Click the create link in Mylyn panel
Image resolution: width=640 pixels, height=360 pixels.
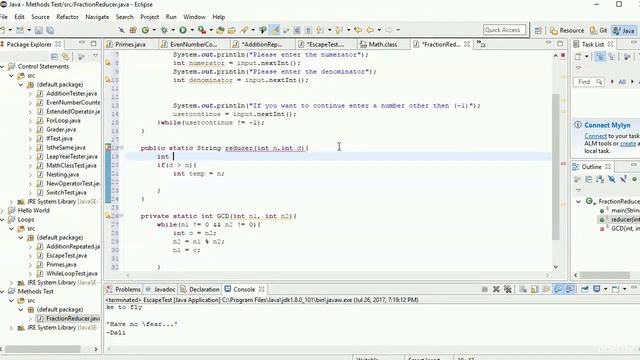pos(628,144)
